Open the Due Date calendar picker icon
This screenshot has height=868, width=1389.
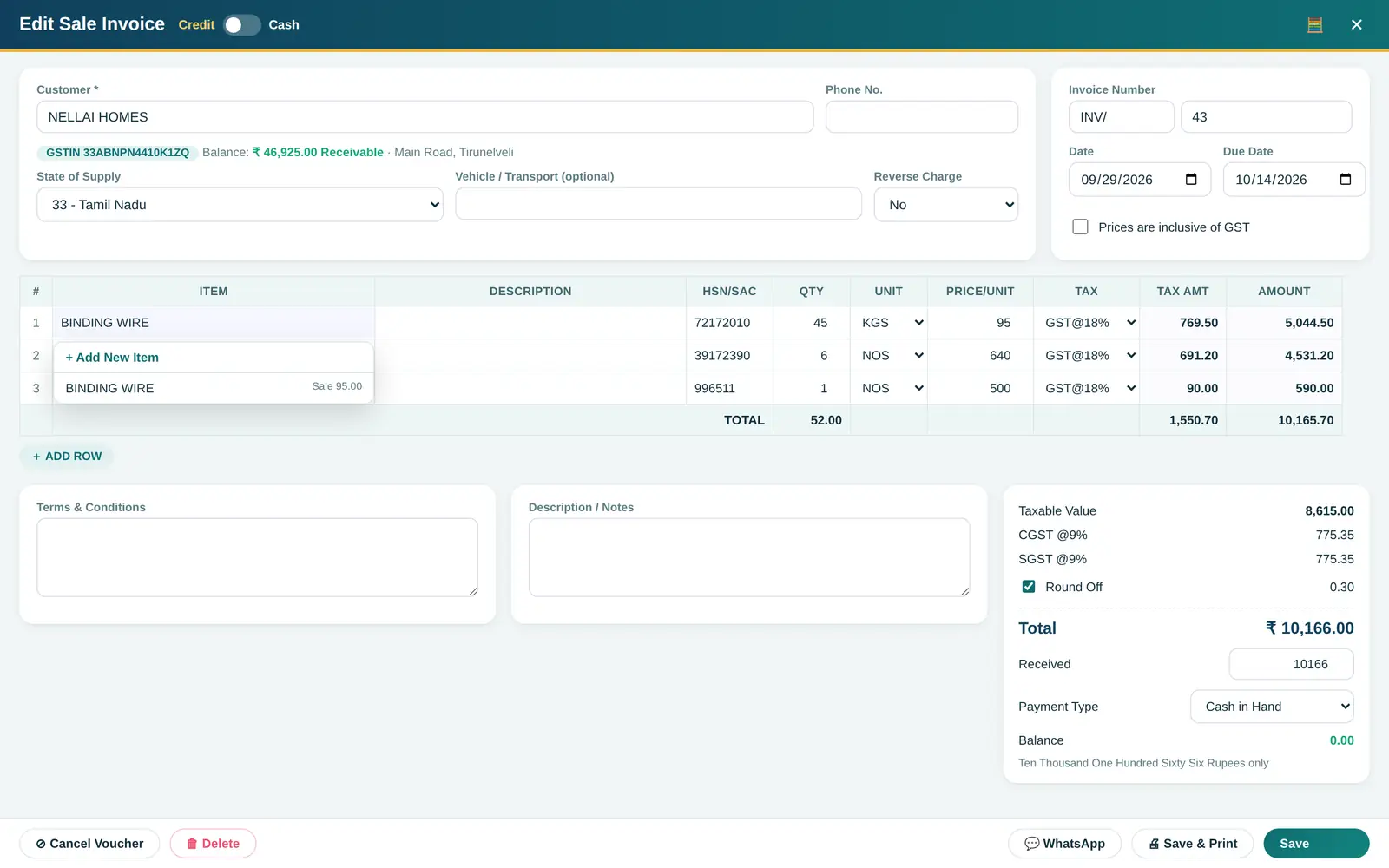point(1346,180)
